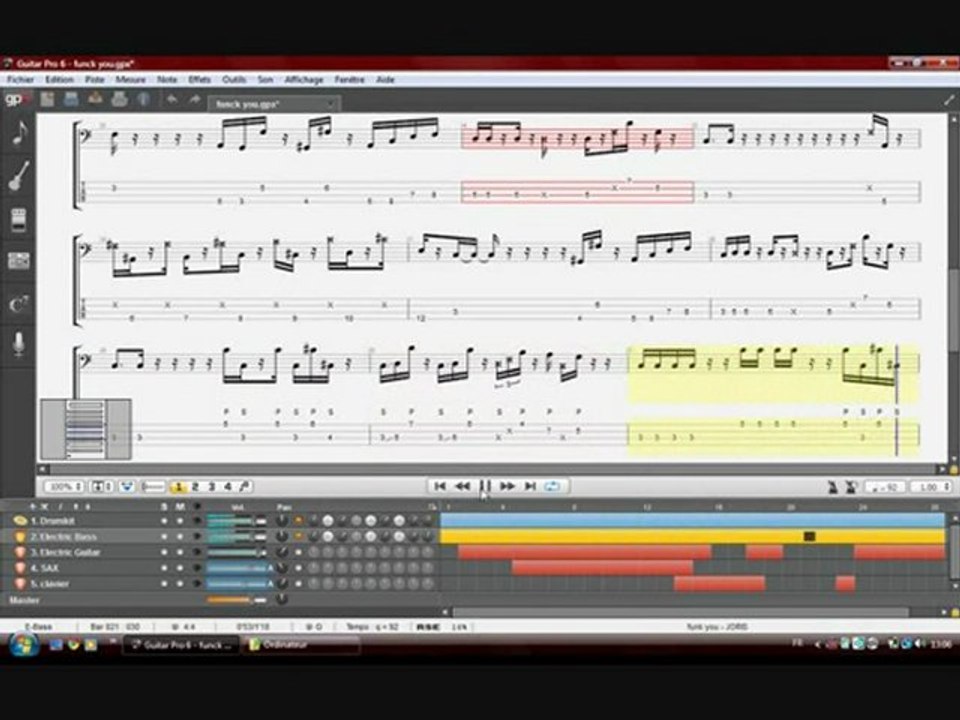This screenshot has height=720, width=960.
Task: Click the SAX track instrument icon
Action: (x=20, y=568)
